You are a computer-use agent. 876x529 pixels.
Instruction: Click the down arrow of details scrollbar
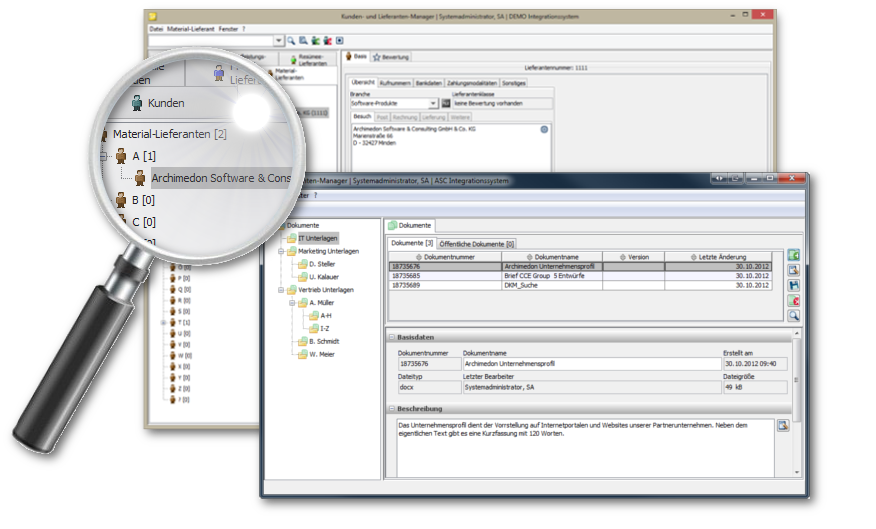click(797, 473)
